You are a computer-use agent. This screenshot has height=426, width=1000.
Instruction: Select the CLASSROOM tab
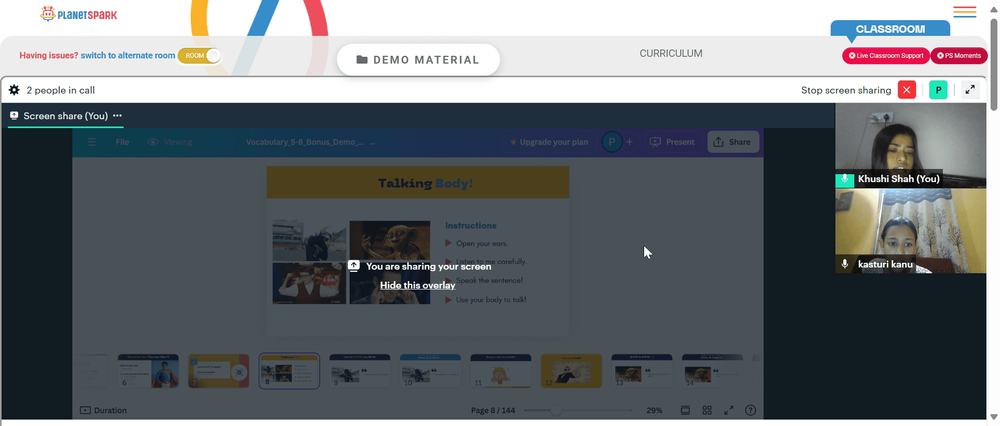890,29
